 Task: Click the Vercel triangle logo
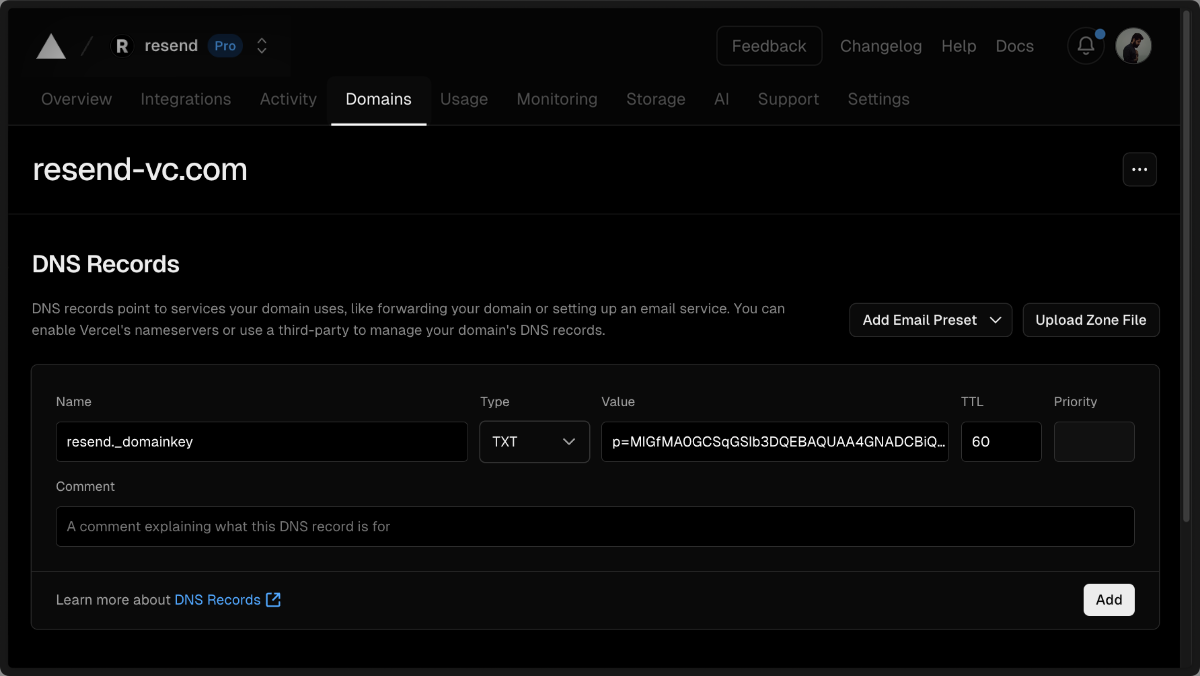51,46
